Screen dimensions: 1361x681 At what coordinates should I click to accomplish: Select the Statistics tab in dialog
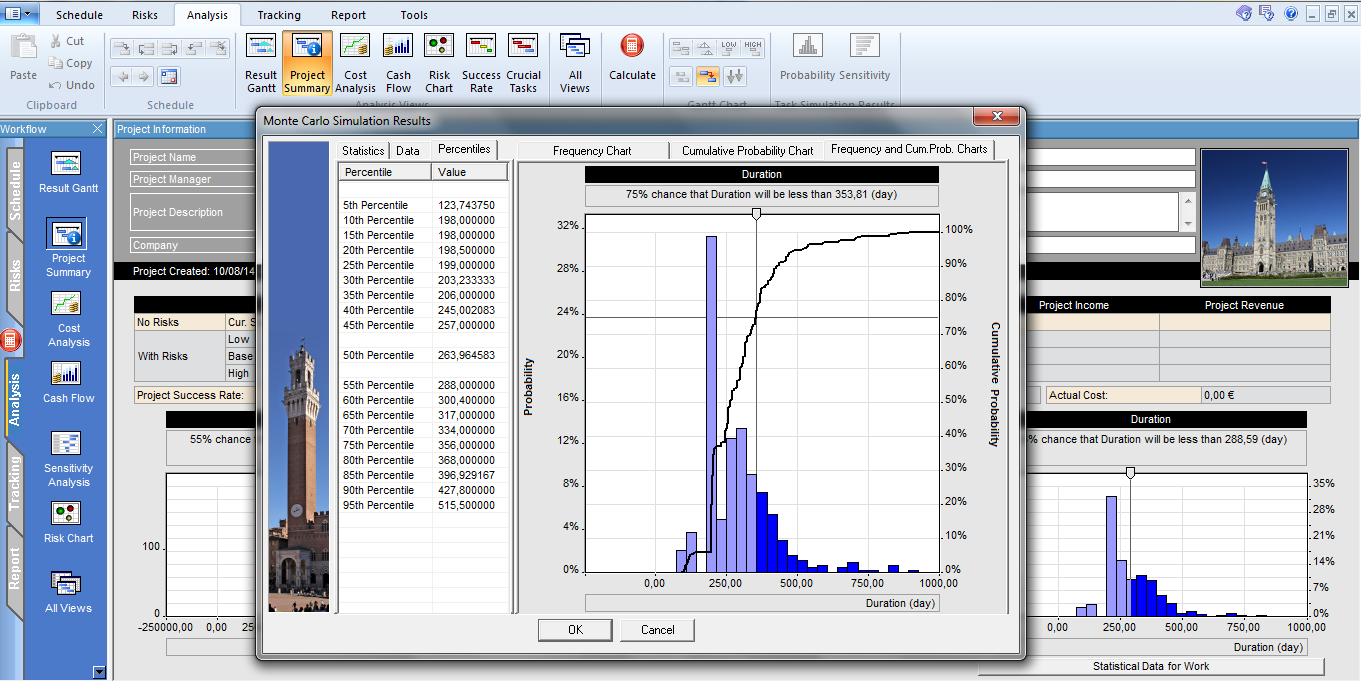point(363,150)
